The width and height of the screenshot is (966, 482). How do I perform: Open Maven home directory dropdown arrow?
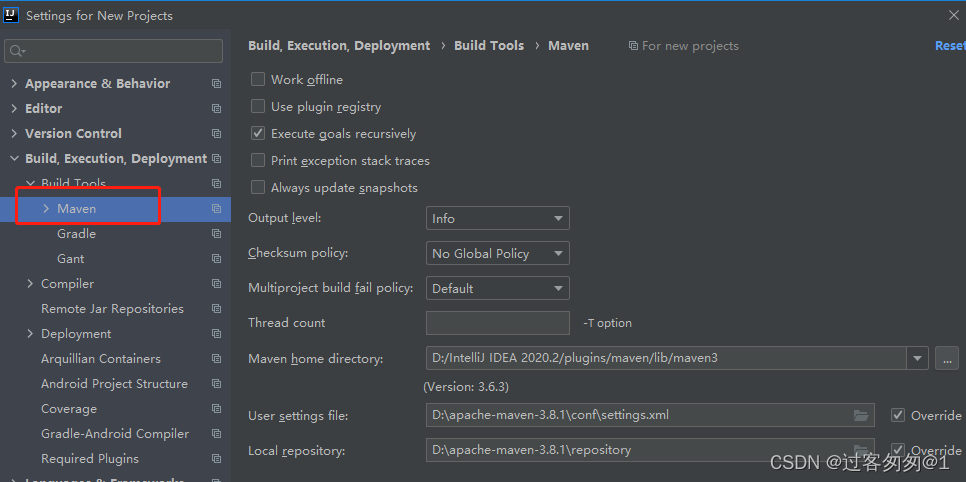(917, 358)
